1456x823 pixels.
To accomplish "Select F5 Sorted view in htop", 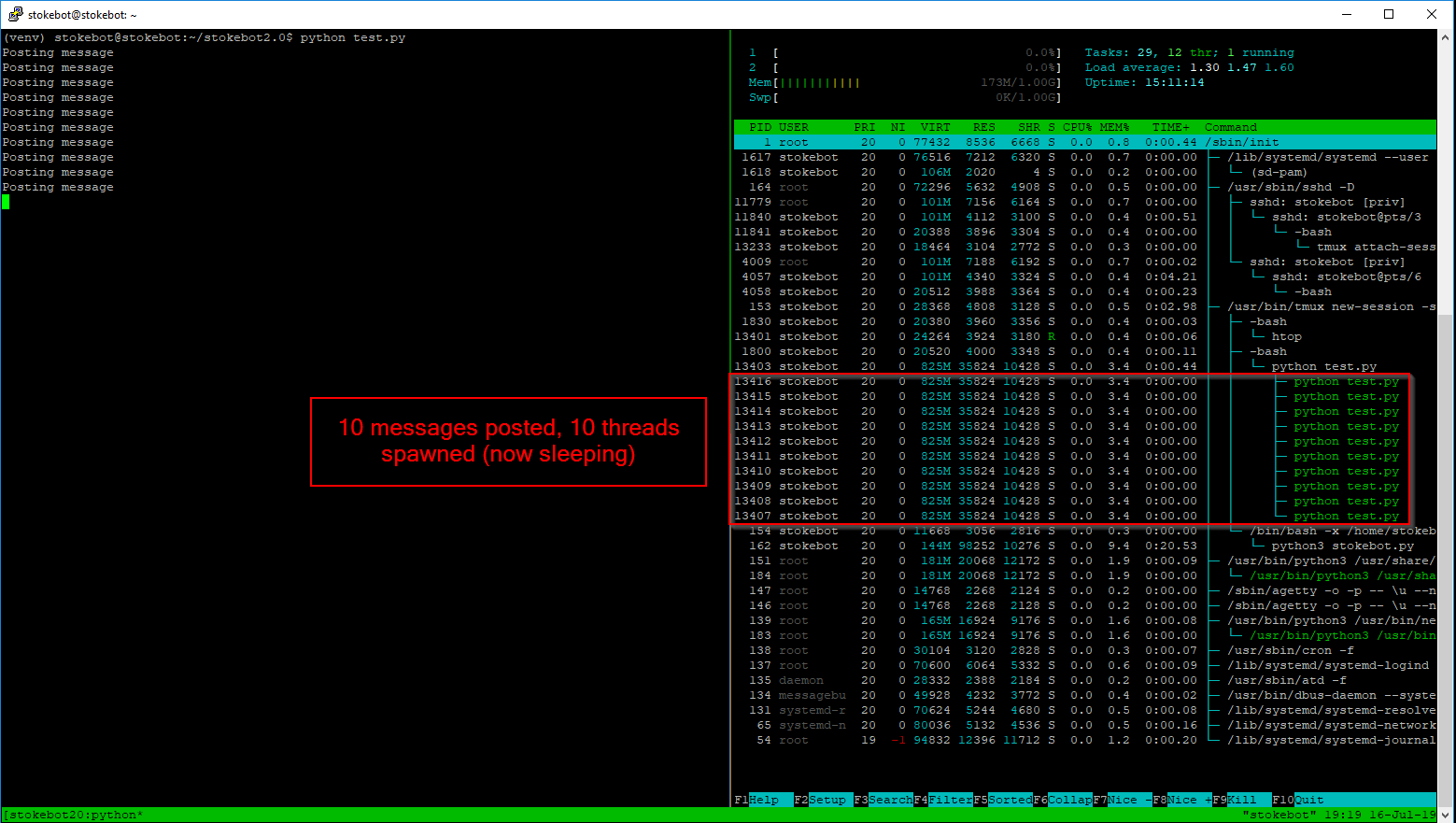I will [x=1003, y=800].
